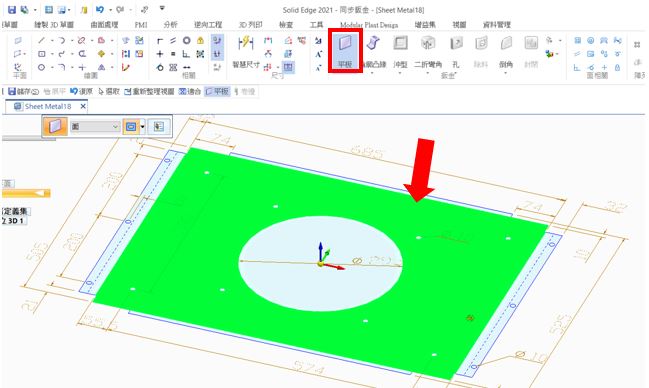Expand the dropdown arrow below 倒角
Viewport: 649px width, 388px height.
[x=506, y=73]
